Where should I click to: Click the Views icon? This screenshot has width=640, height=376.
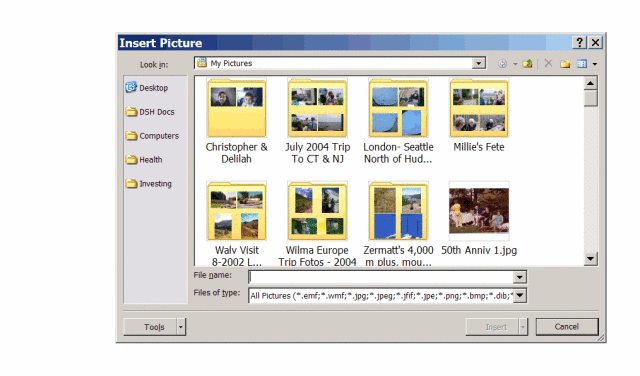582,64
